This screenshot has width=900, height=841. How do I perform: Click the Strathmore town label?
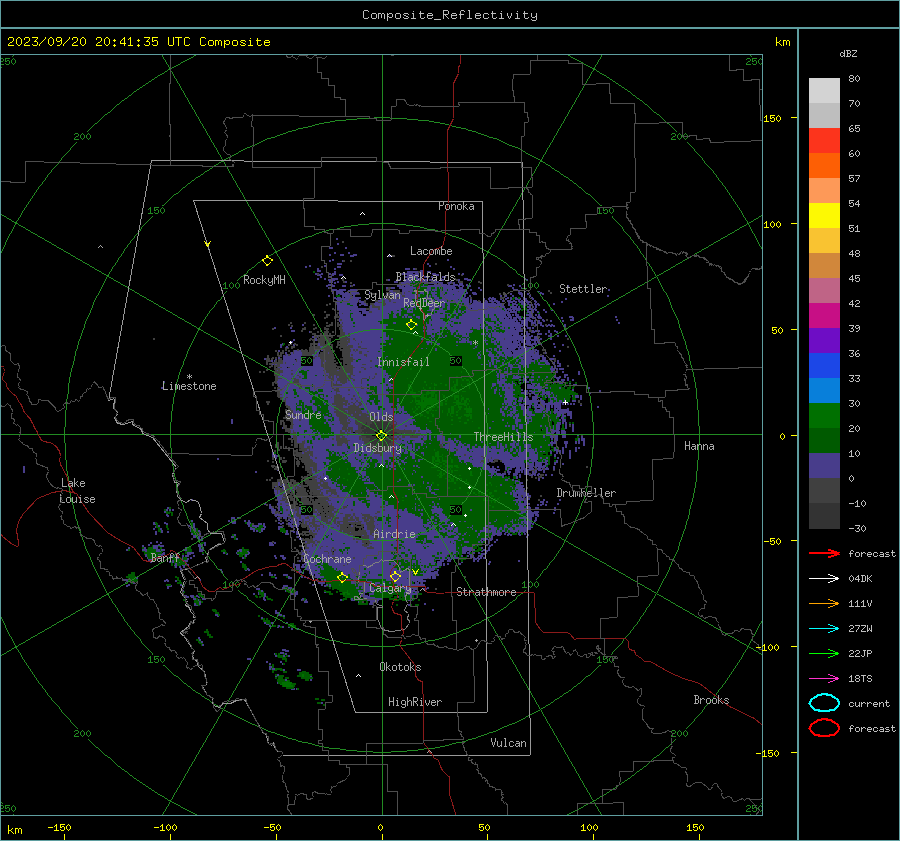(486, 592)
